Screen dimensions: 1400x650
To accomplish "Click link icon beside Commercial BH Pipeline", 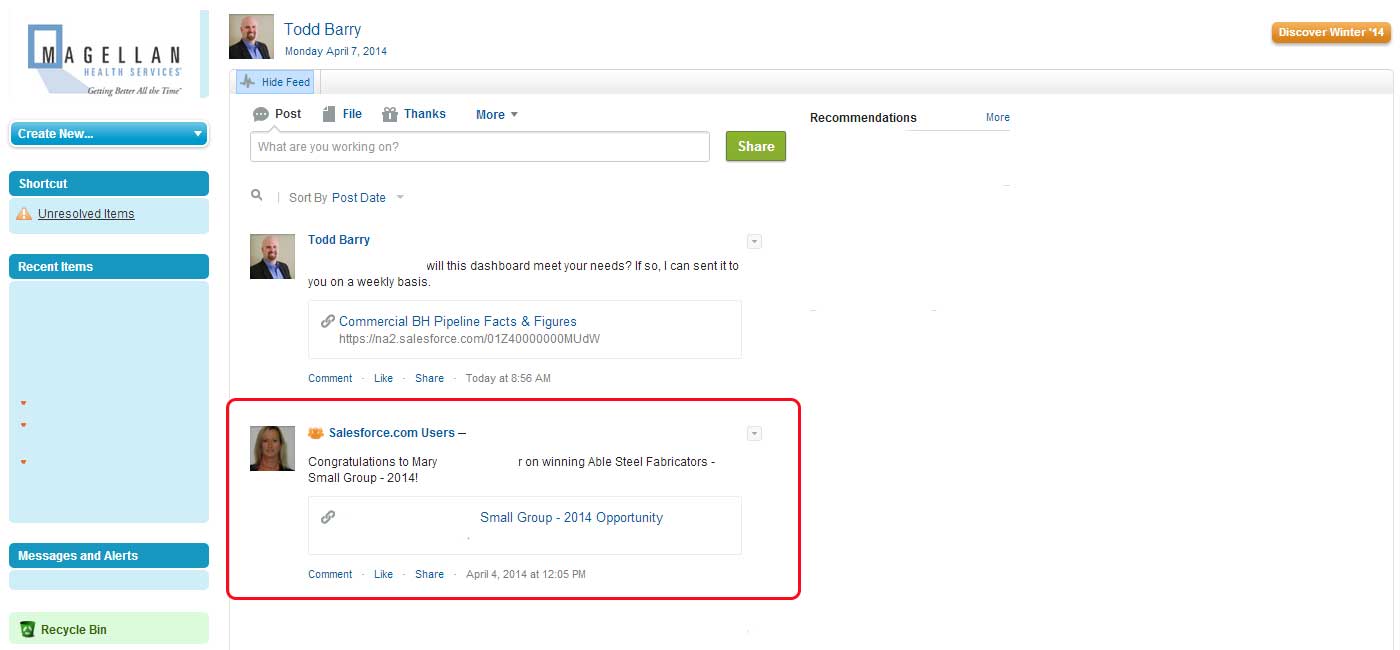I will (328, 321).
